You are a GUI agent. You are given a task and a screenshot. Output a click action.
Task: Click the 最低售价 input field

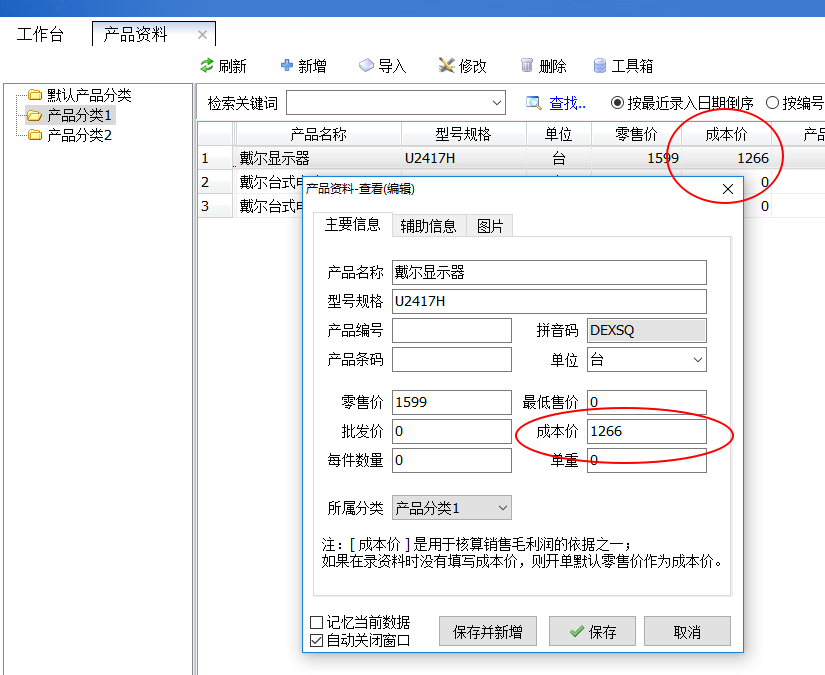pos(647,402)
